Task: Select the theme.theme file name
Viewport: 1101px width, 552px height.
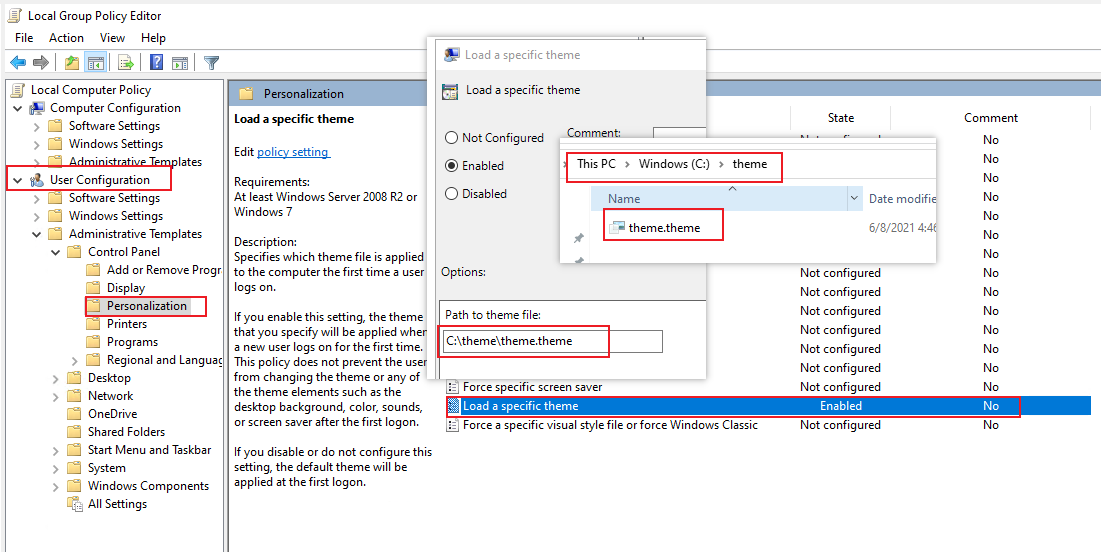Action: point(664,228)
